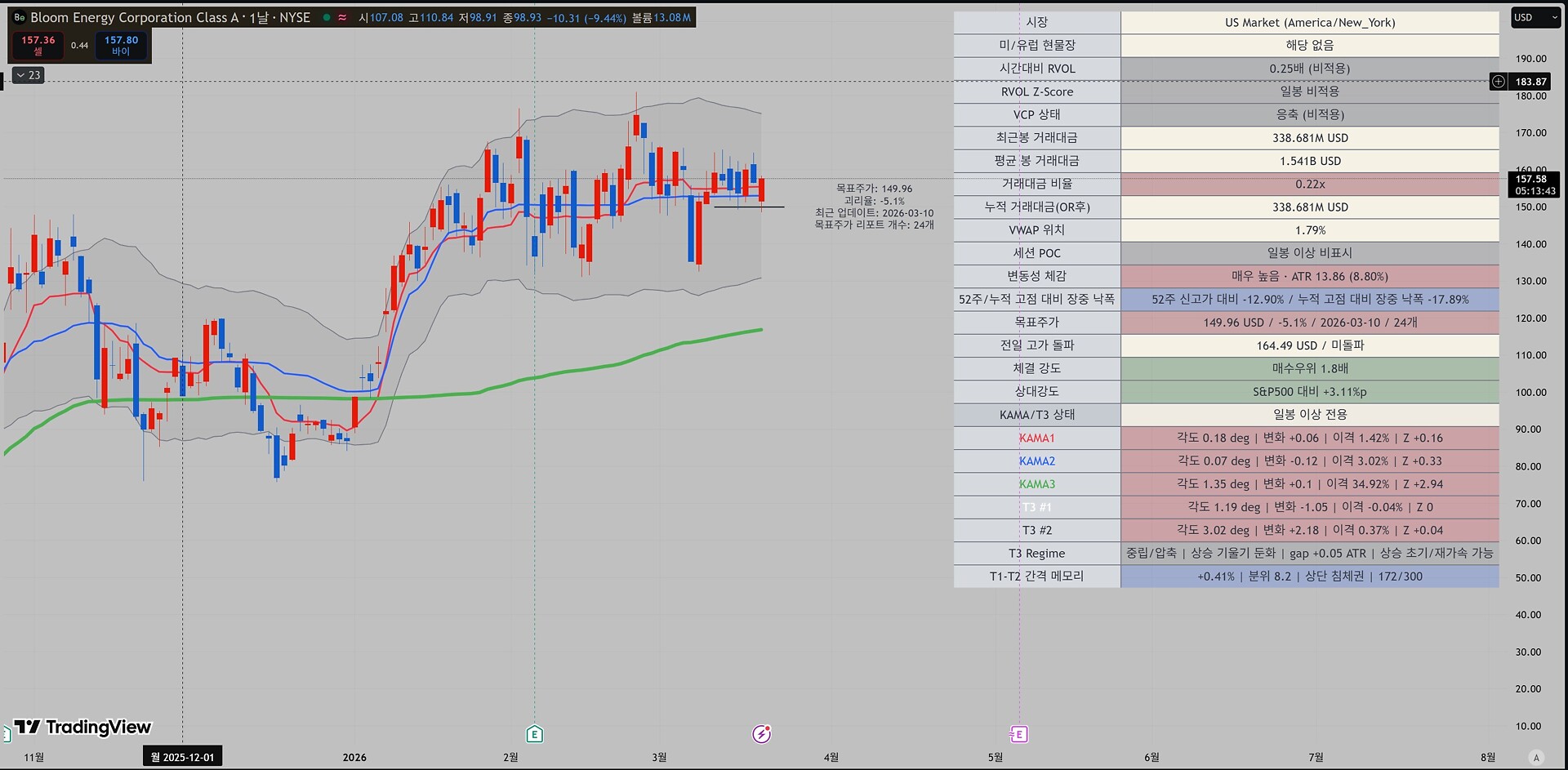Click the 2026 label on time axis
This screenshot has width=1568, height=770.
(354, 757)
